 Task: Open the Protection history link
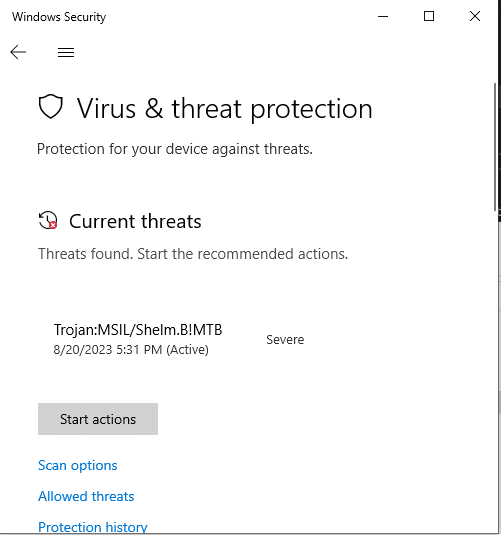[x=92, y=527]
